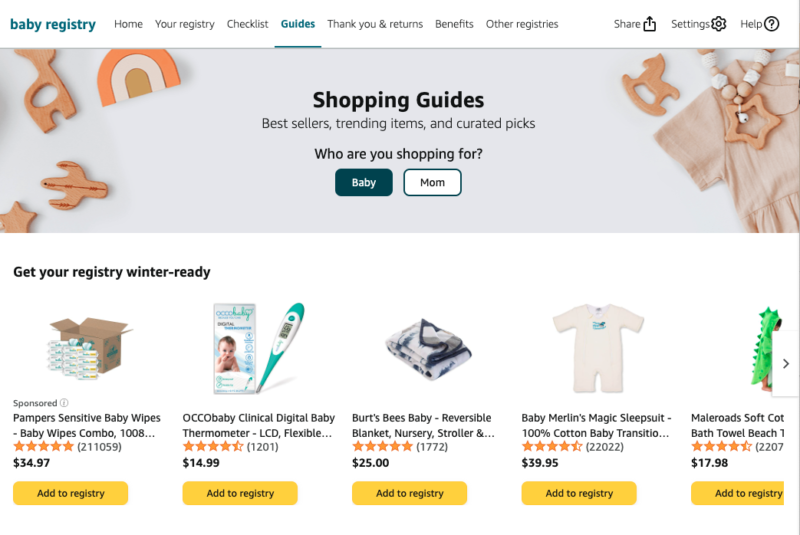Select the Mom shopping option
The height and width of the screenshot is (535, 800).
432,183
